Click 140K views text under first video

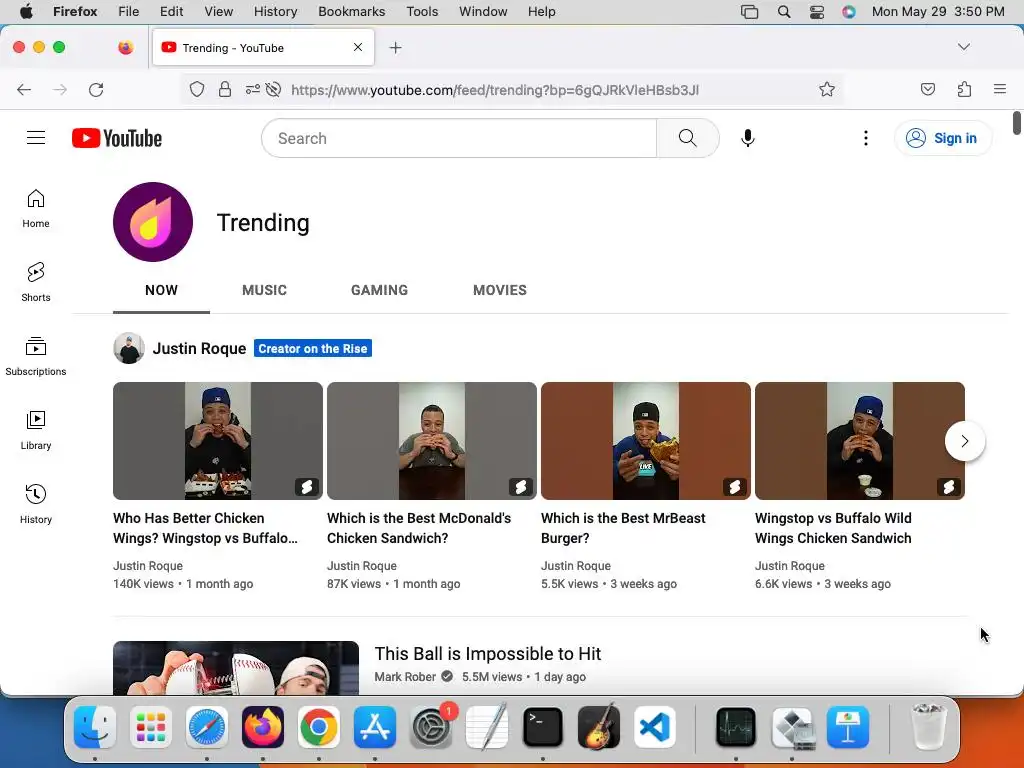[143, 584]
